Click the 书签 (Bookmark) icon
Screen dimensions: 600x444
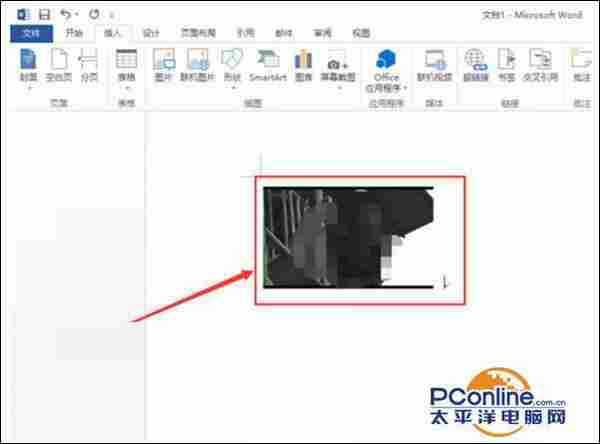507,65
